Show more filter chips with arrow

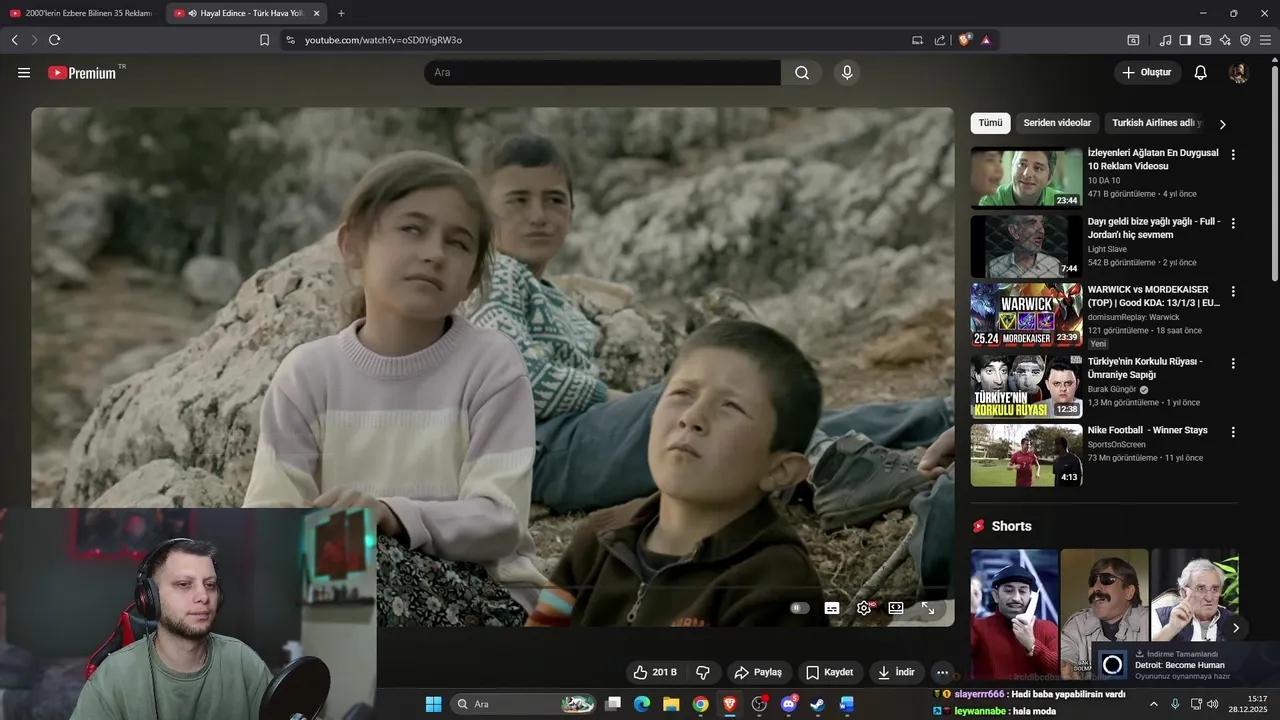[1222, 124]
